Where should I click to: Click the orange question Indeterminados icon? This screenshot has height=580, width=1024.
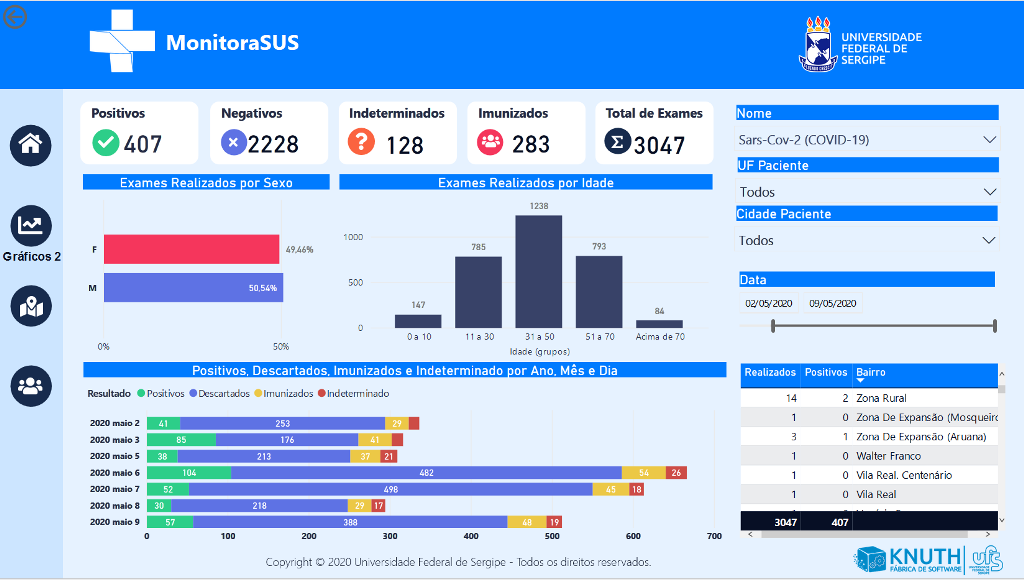point(361,142)
